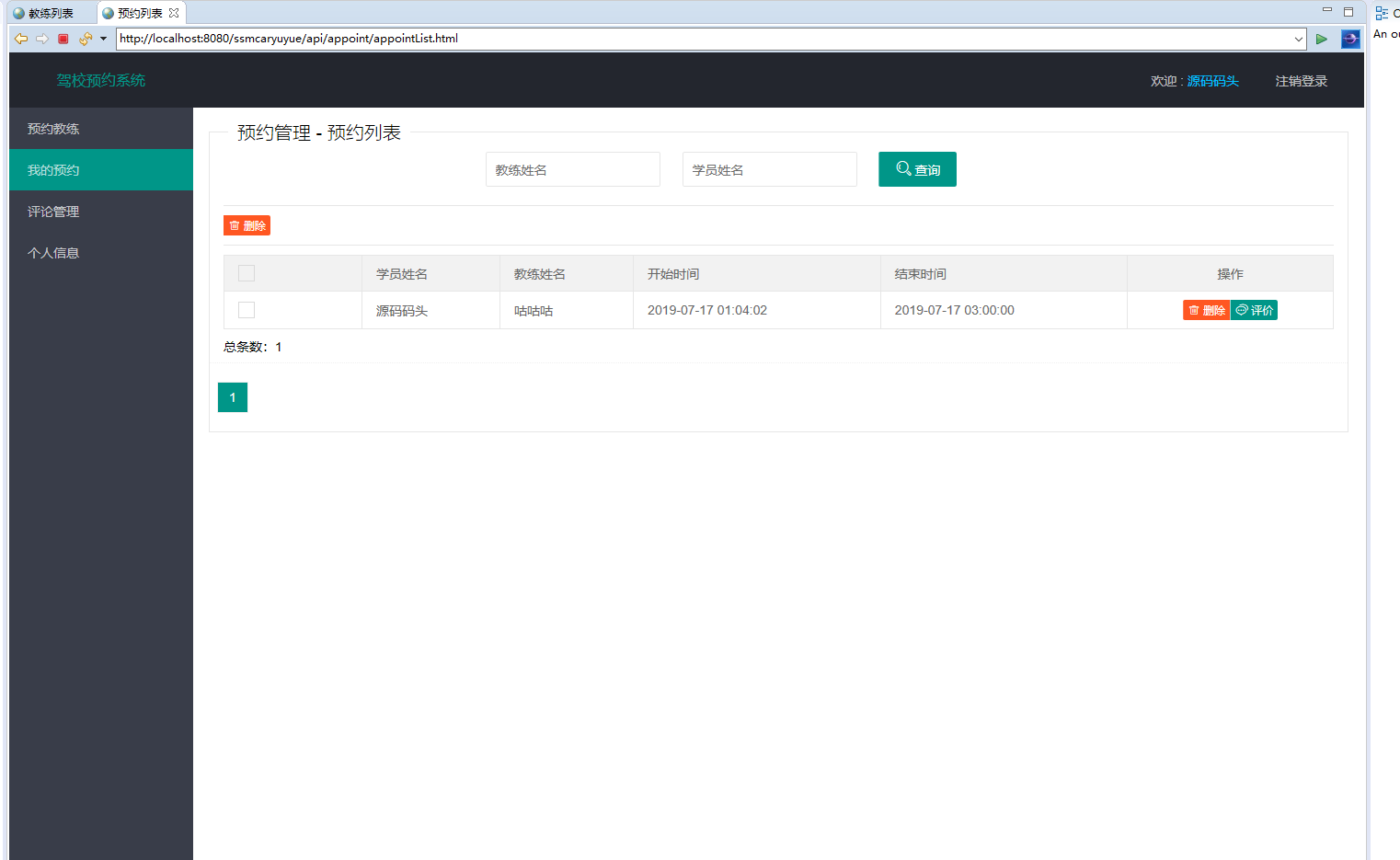The image size is (1400, 860).
Task: Open the external web browser icon
Action: tap(1350, 39)
